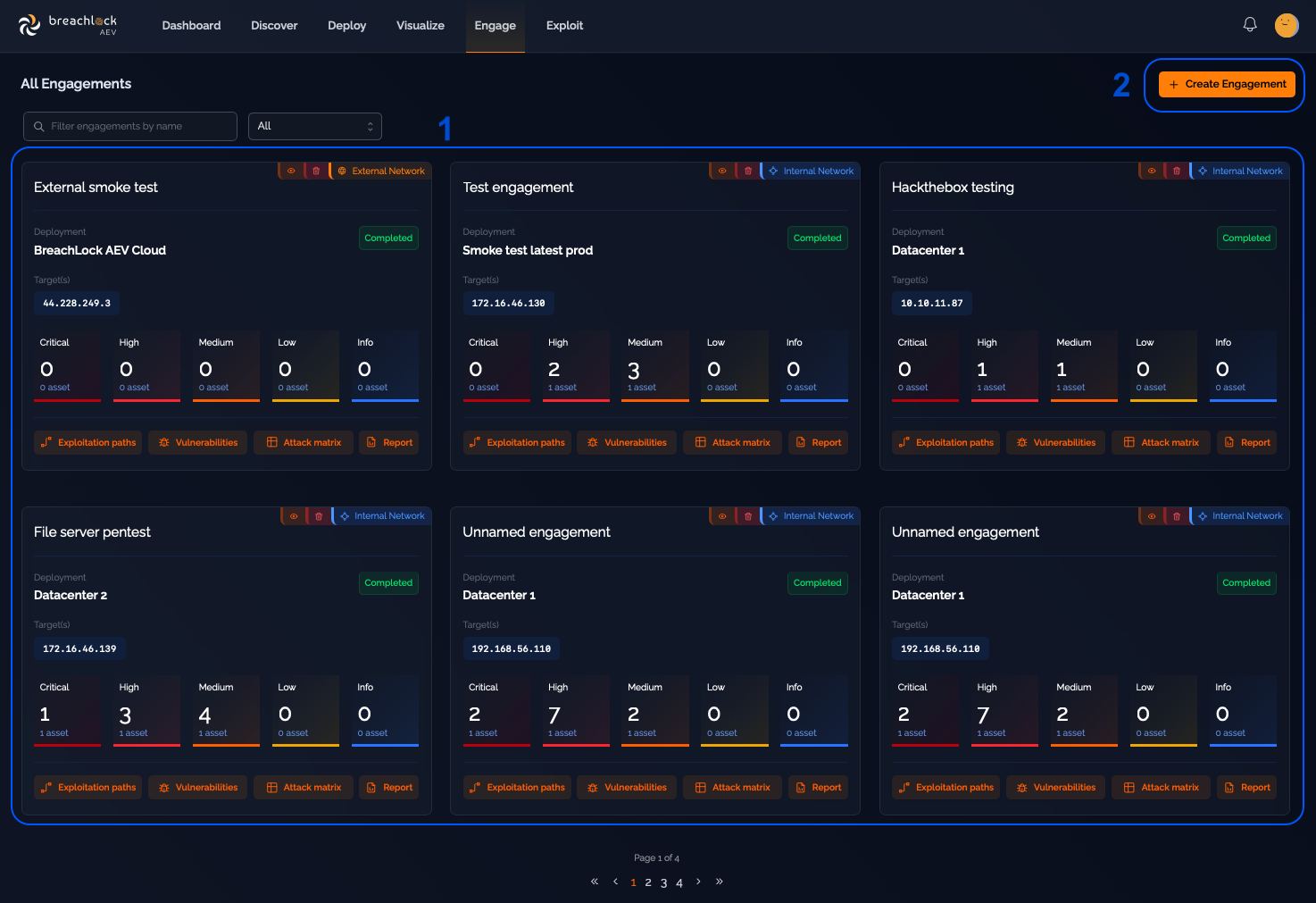This screenshot has width=1316, height=903.
Task: Jump to the first page arrow
Action: click(x=595, y=882)
